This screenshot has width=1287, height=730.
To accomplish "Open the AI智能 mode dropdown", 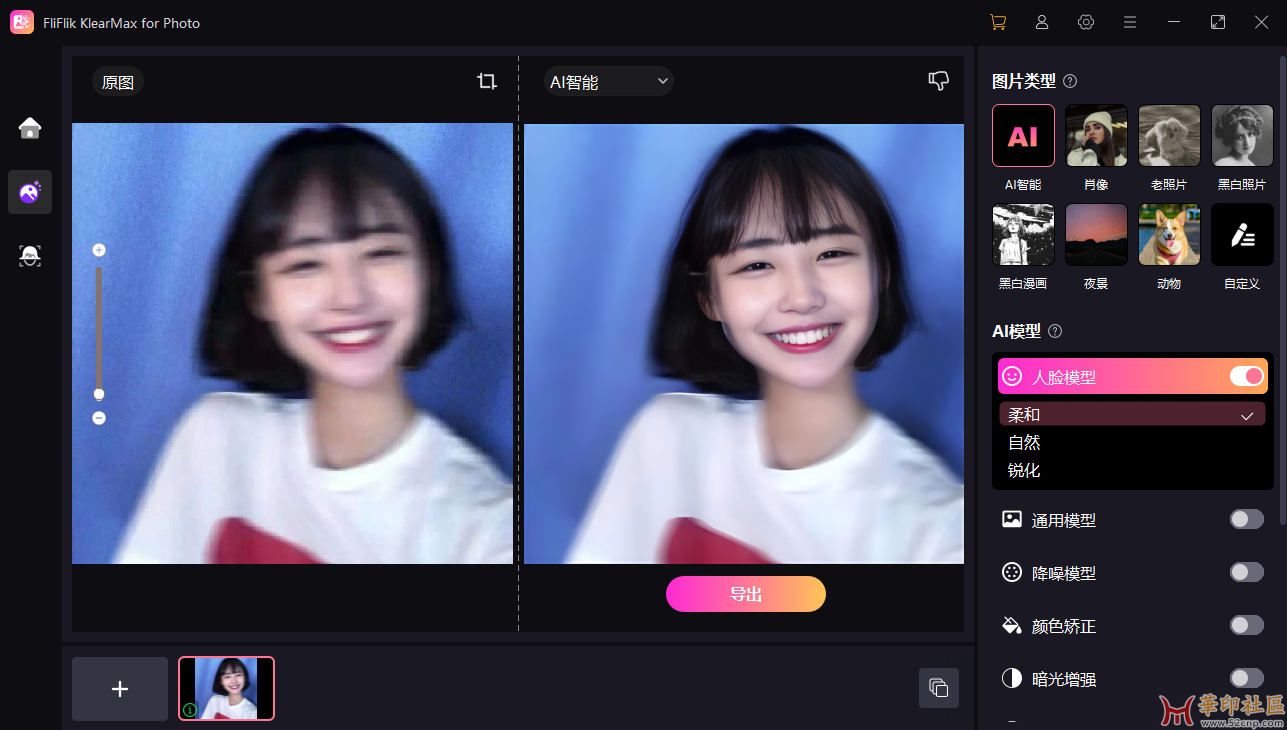I will (x=608, y=82).
